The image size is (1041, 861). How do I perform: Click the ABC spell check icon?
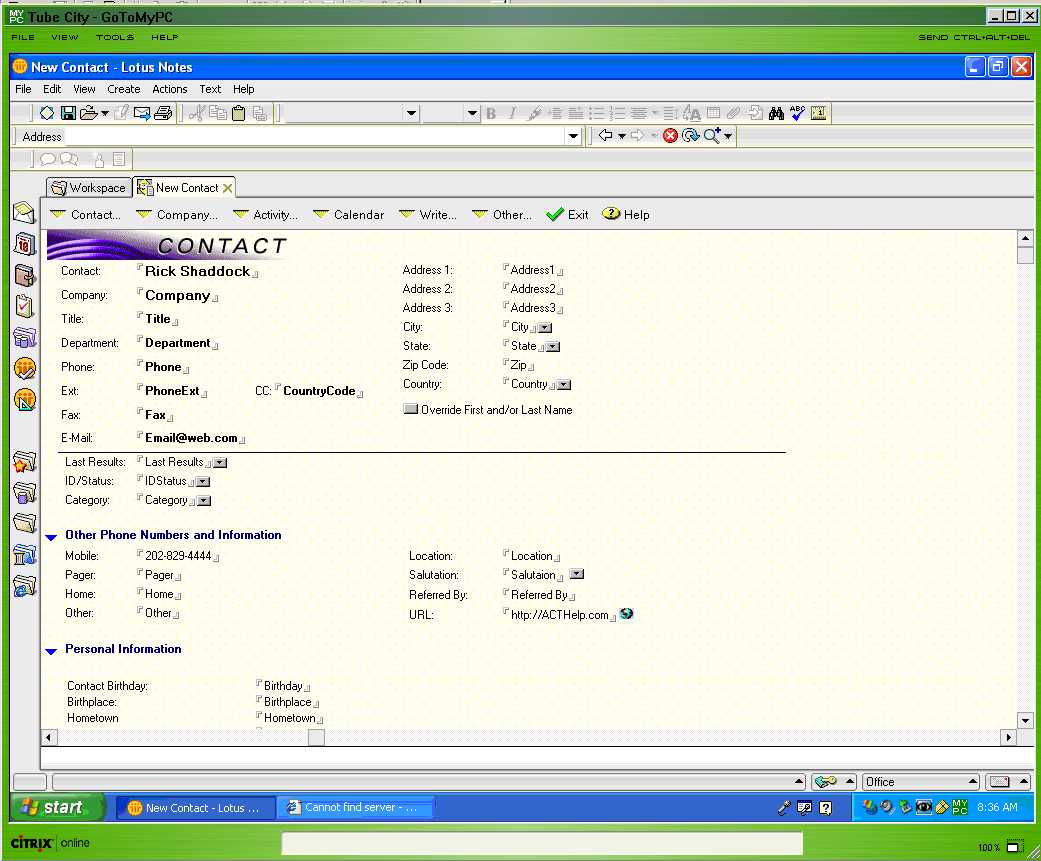pyautogui.click(x=797, y=114)
